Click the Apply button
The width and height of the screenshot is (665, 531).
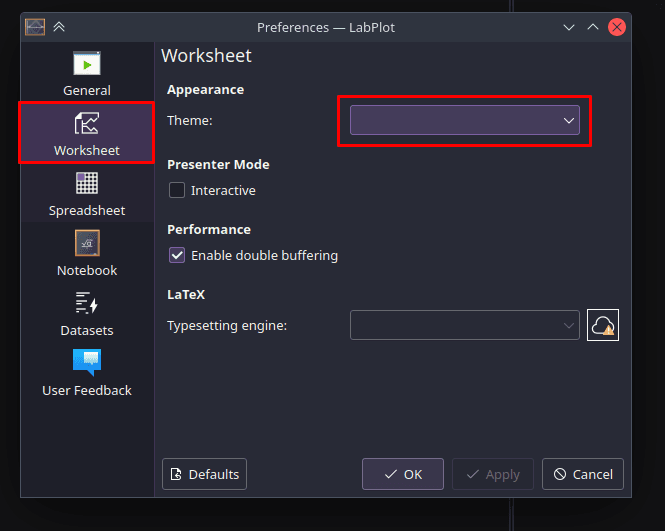493,474
